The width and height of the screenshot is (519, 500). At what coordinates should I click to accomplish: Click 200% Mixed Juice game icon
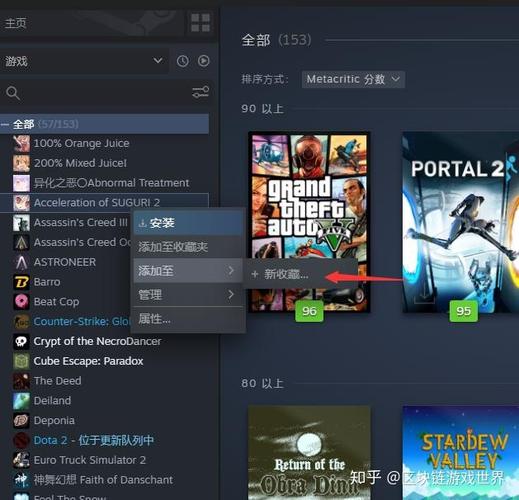21,163
